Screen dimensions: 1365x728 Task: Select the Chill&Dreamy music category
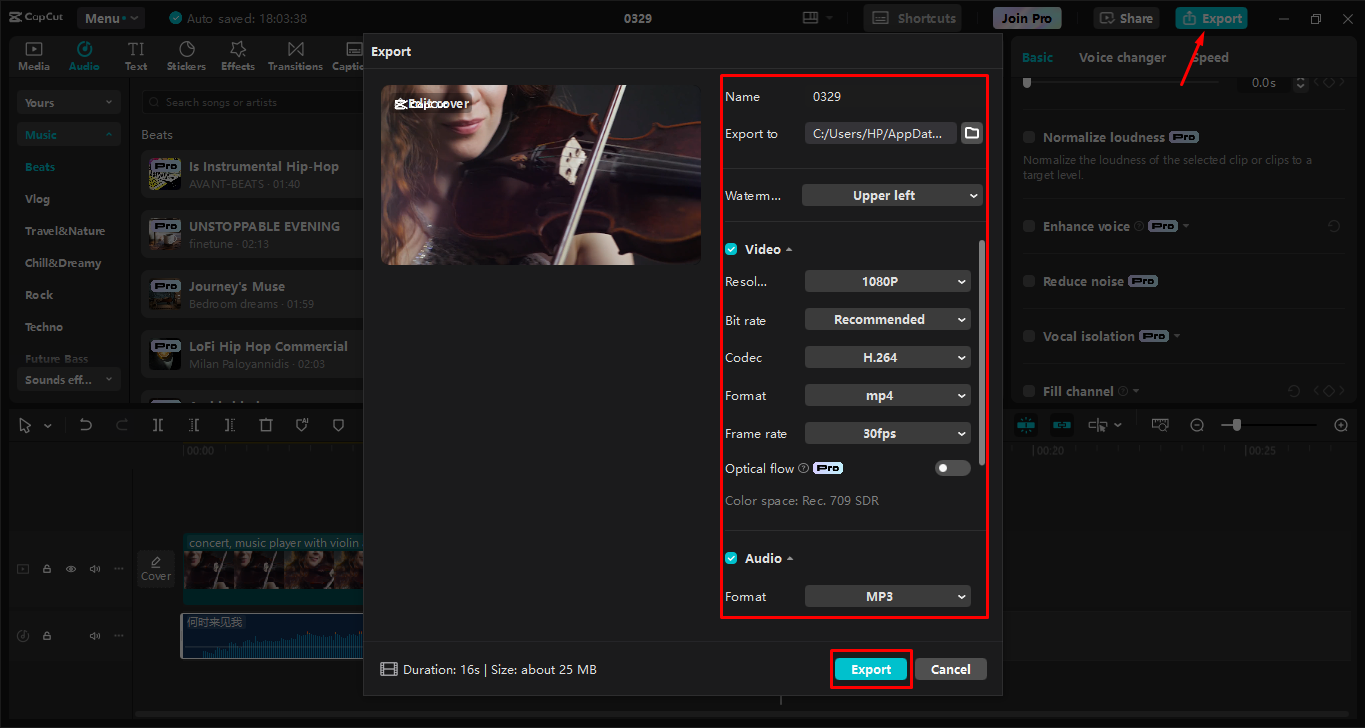(63, 263)
